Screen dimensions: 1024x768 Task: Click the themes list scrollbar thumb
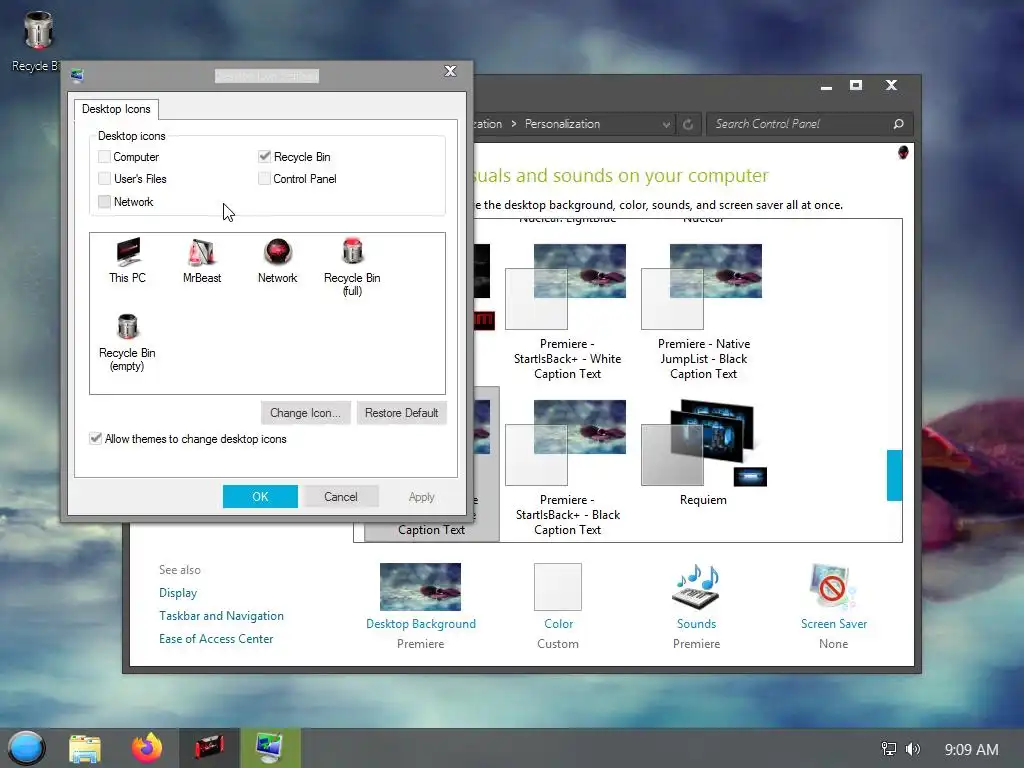pyautogui.click(x=894, y=475)
